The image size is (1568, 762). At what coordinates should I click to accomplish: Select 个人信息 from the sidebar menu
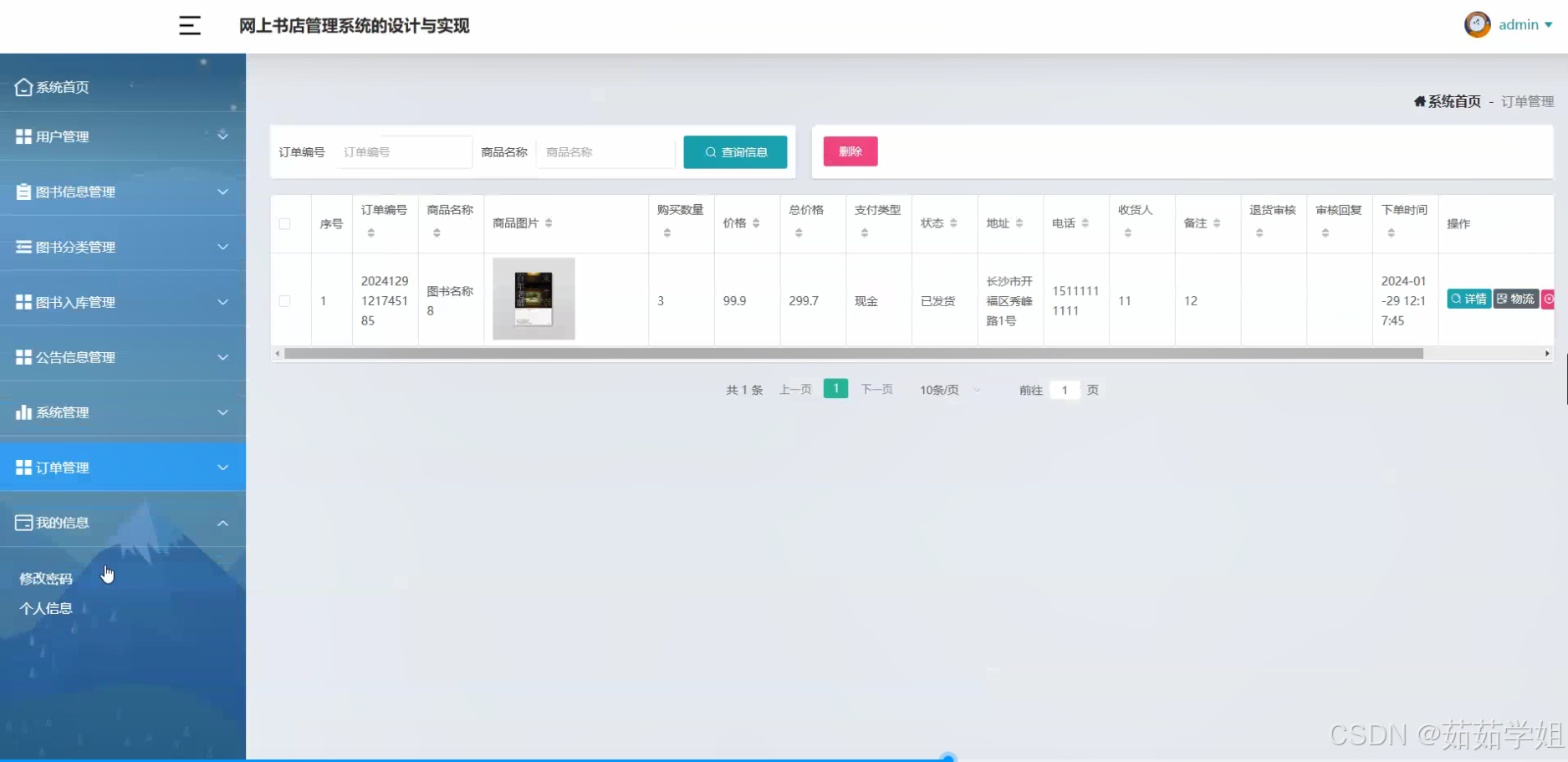(46, 608)
